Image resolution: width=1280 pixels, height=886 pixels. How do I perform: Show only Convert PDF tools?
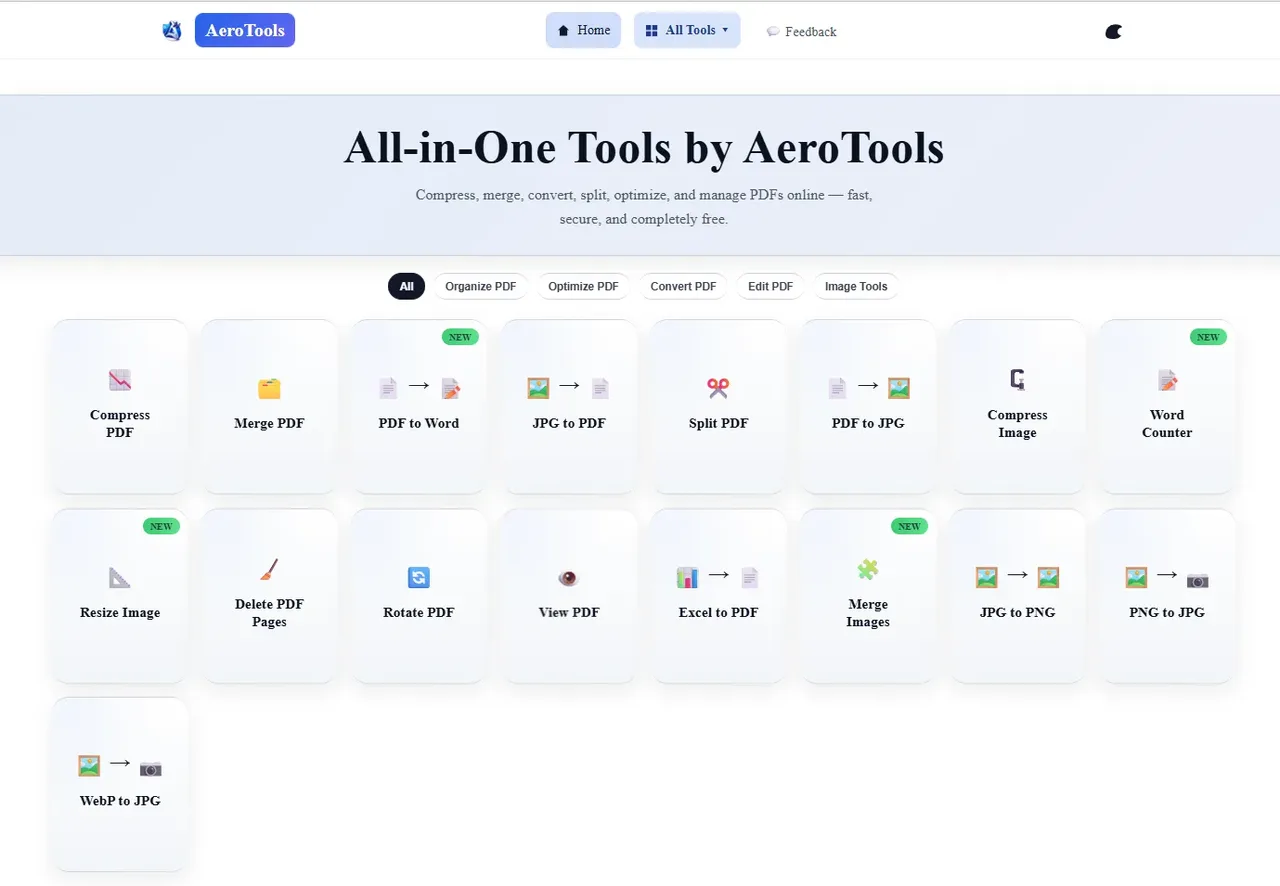tap(684, 286)
